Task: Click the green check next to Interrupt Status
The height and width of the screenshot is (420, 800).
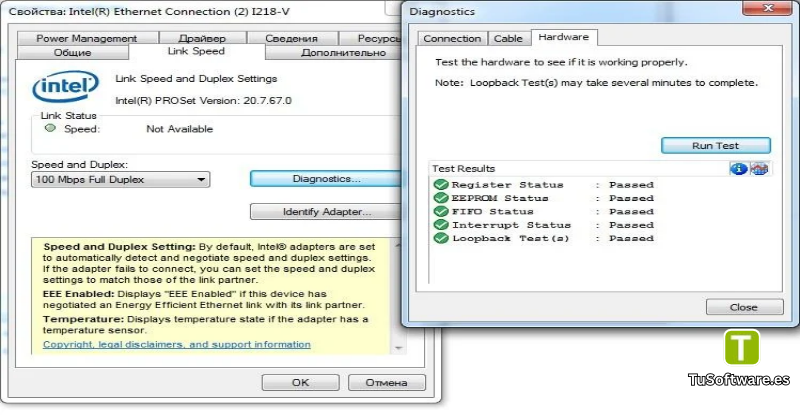Action: [x=441, y=225]
